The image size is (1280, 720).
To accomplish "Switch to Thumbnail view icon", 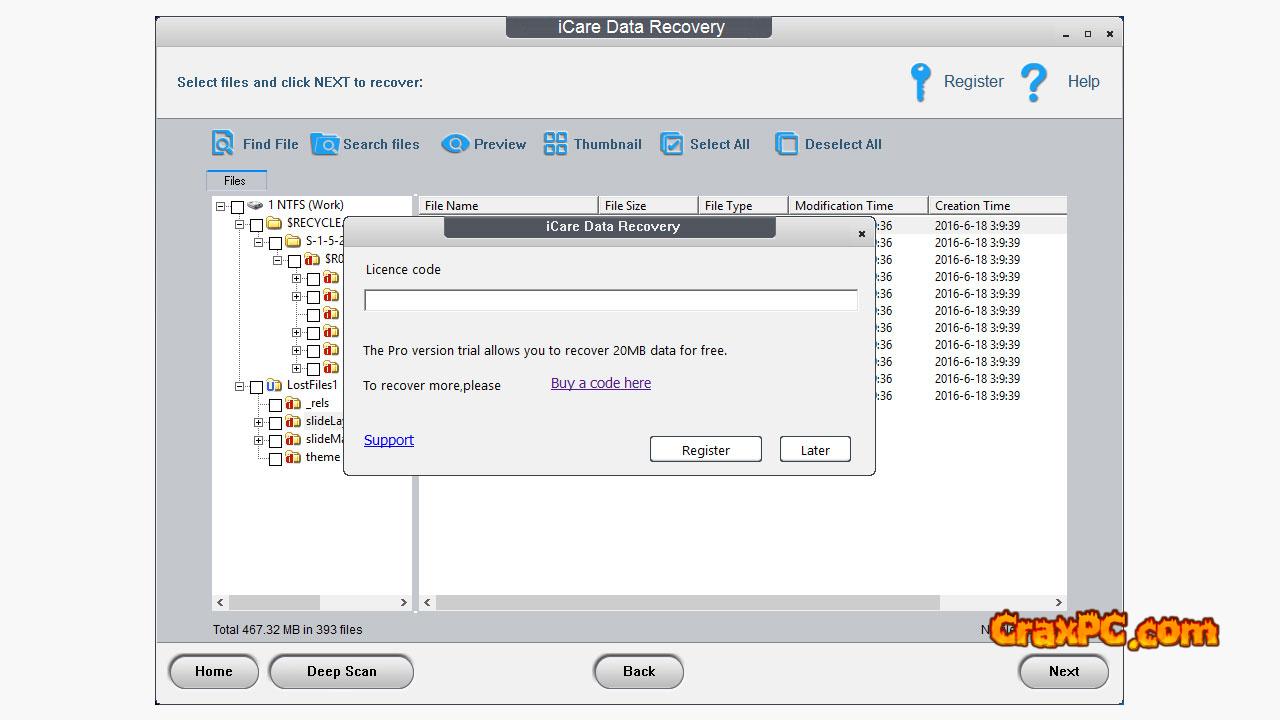I will (x=555, y=144).
